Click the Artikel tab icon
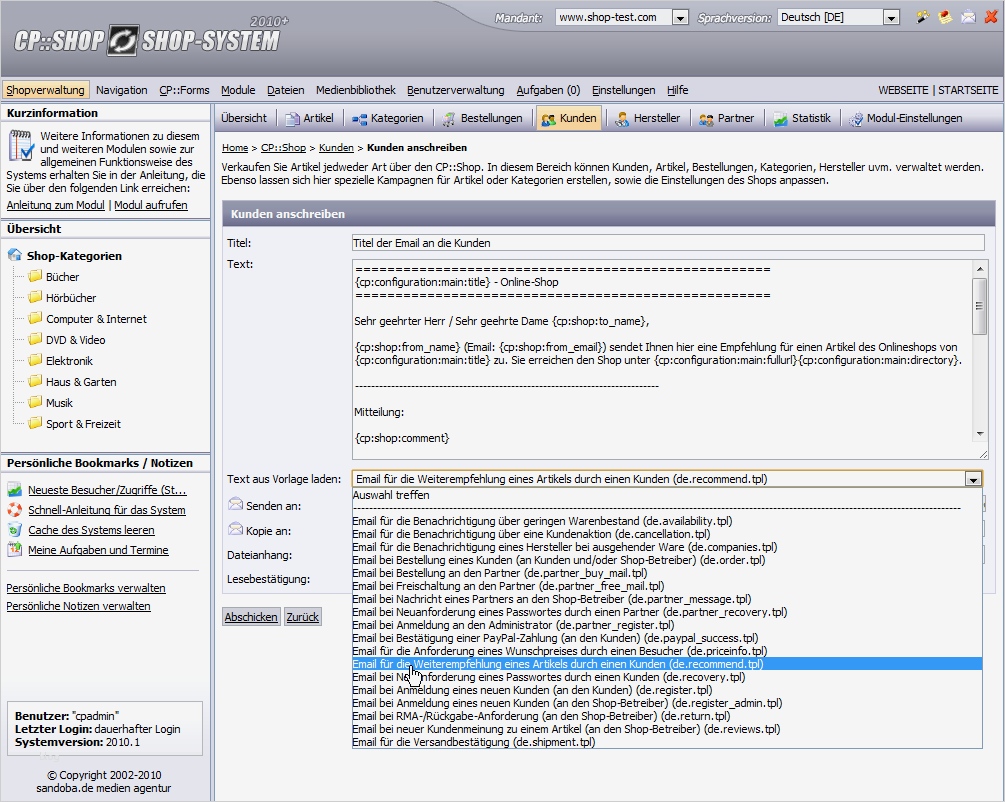This screenshot has width=1005, height=802. [292, 119]
